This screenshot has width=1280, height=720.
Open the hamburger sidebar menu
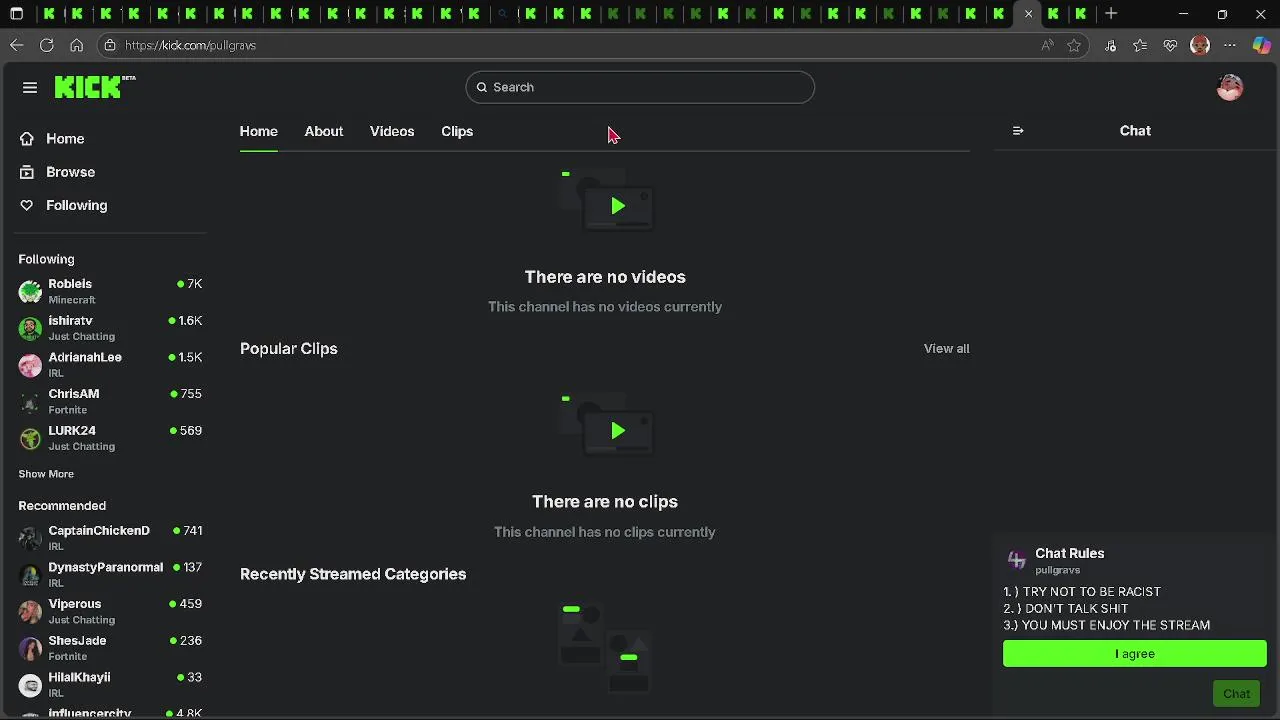click(x=30, y=87)
